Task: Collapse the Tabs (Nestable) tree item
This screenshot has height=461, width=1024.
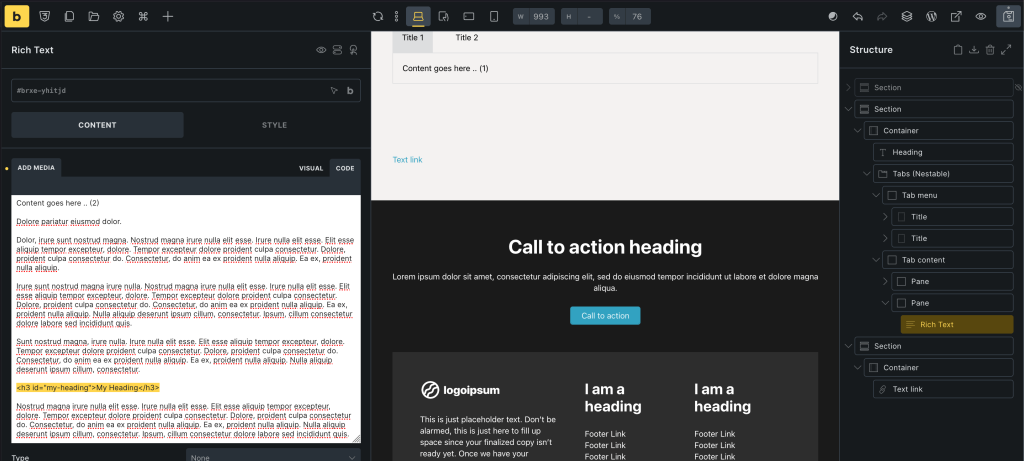Action: pos(867,174)
